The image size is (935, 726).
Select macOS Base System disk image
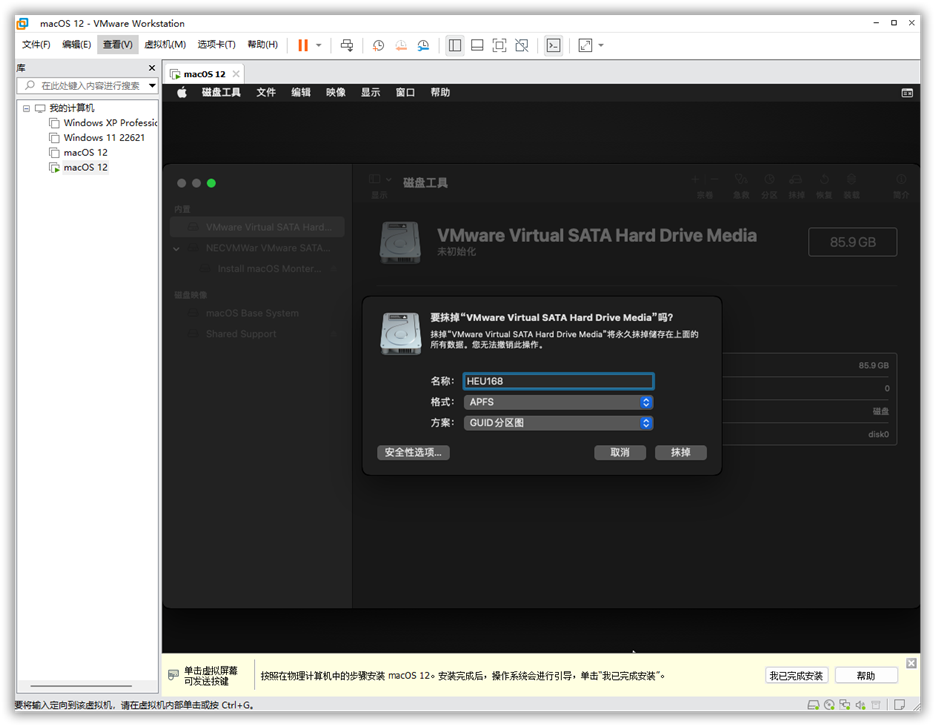click(x=252, y=313)
